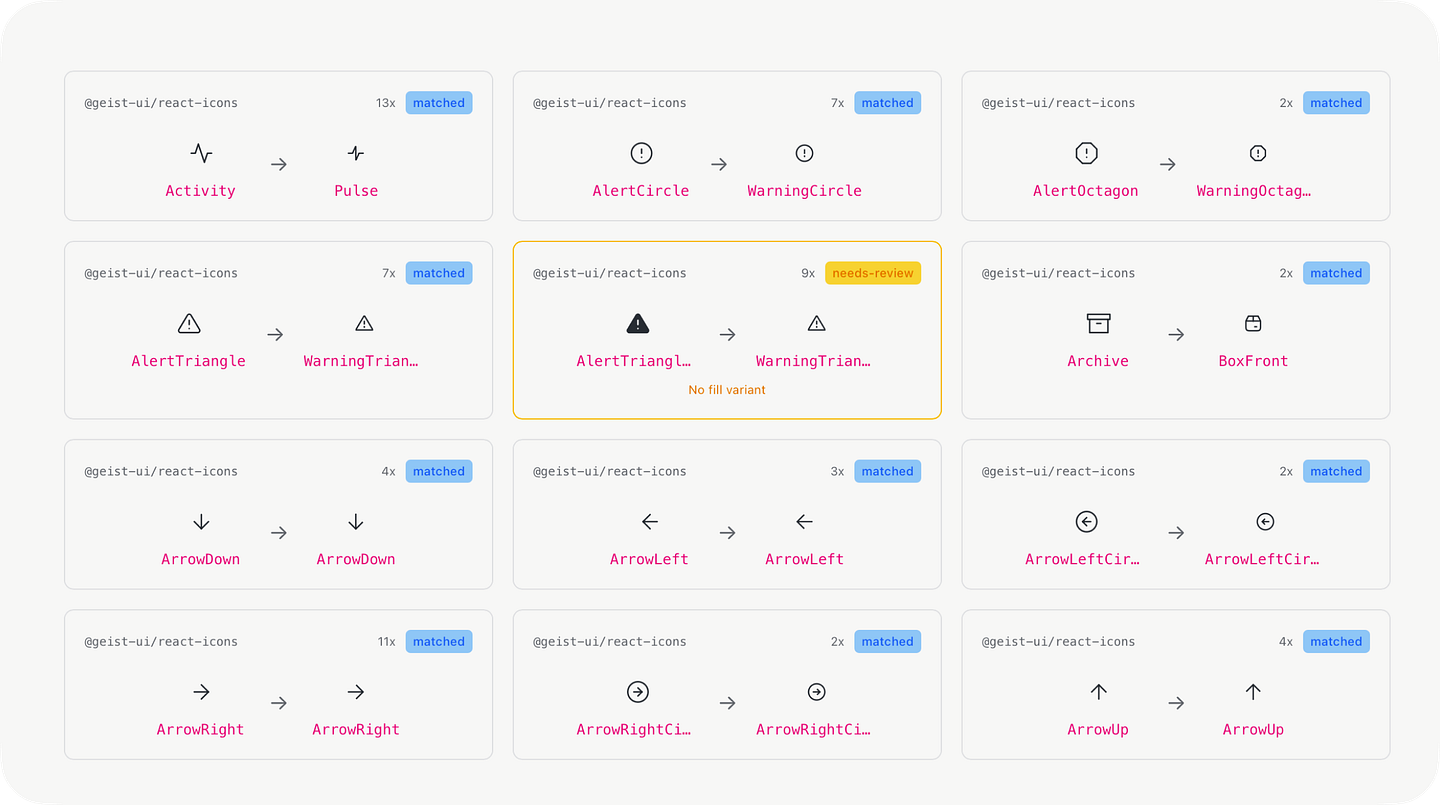
Task: Click the "Activity" icon name
Action: tap(201, 191)
